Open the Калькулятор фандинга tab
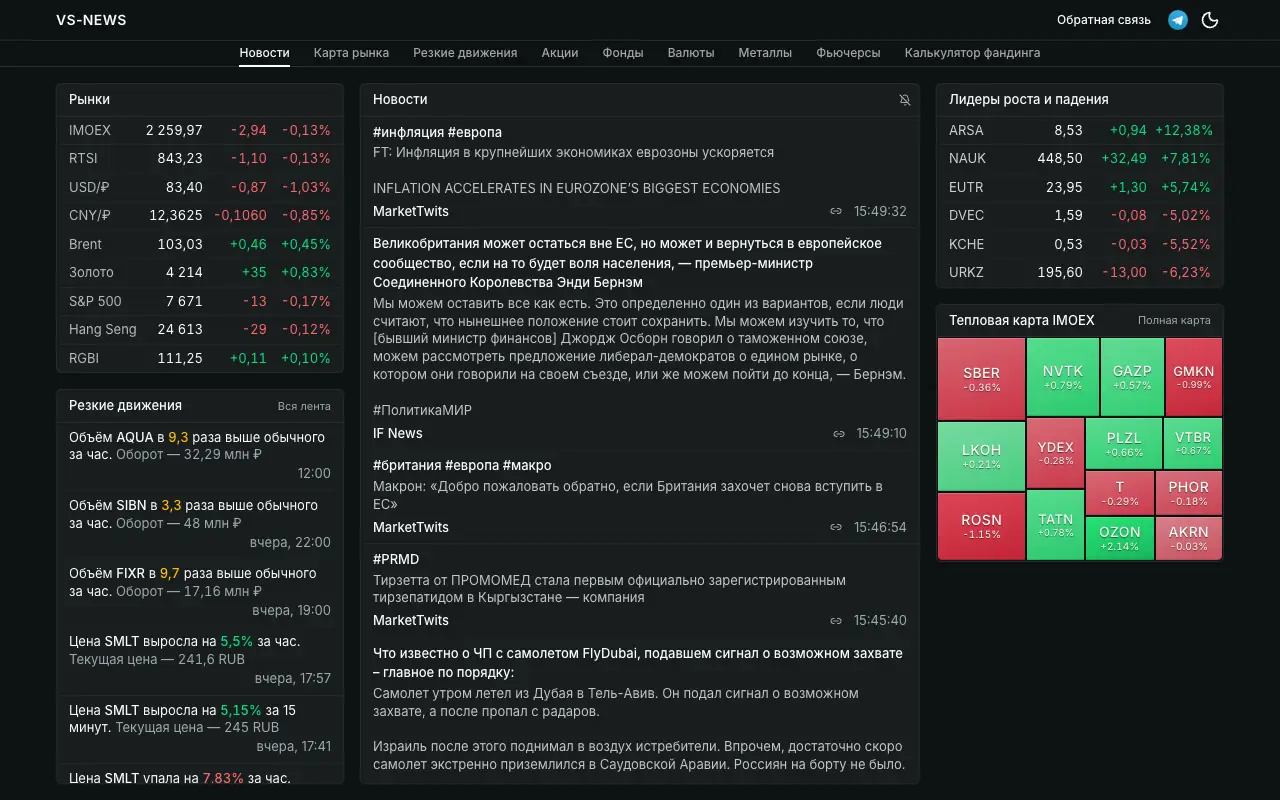This screenshot has width=1280, height=800. coord(972,53)
